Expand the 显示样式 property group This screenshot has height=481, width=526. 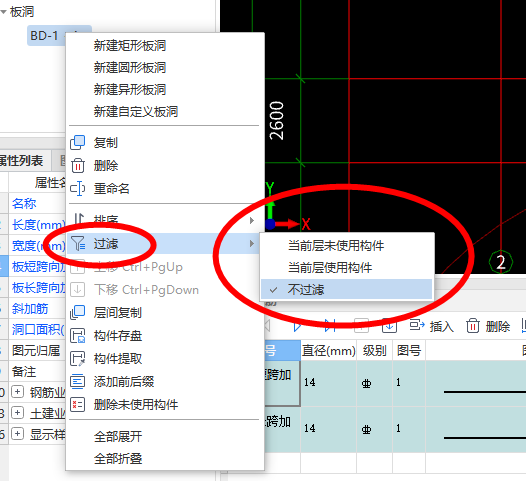(x=17, y=434)
